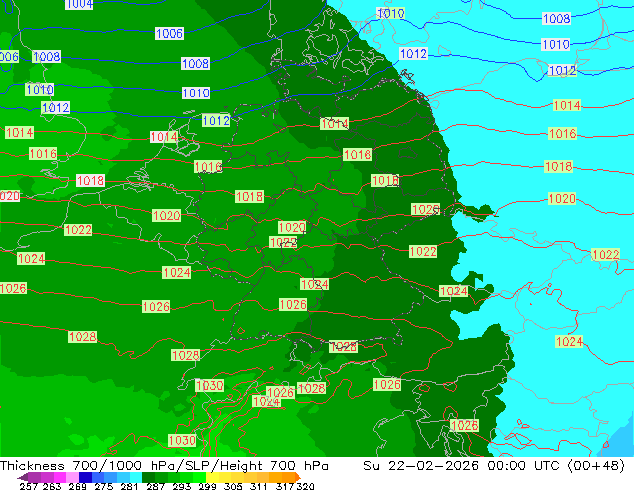Pick the bright magenta legend swatch

(x=59, y=477)
